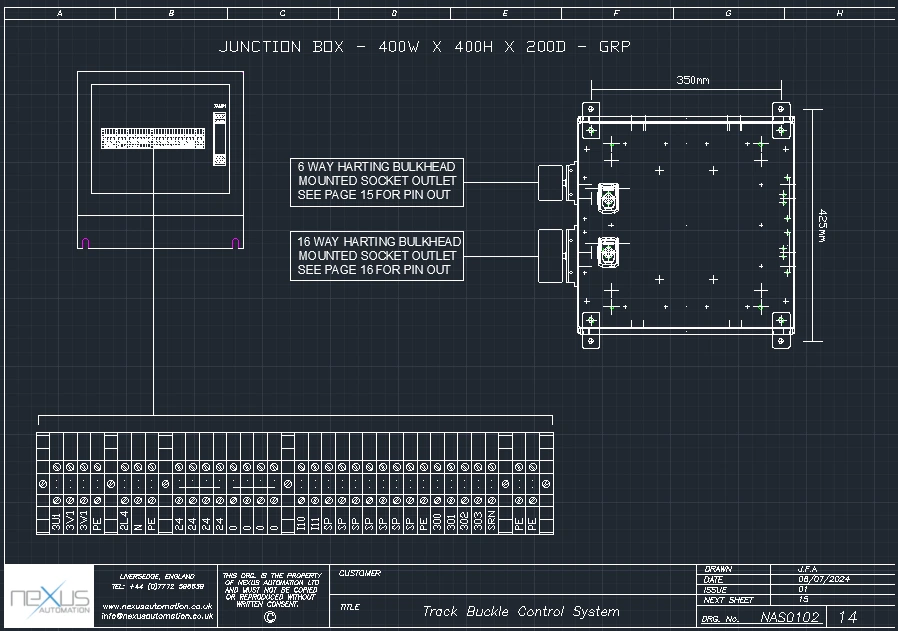Expand the 6 WAY HARTING callout box
This screenshot has height=631, width=898.
click(378, 178)
